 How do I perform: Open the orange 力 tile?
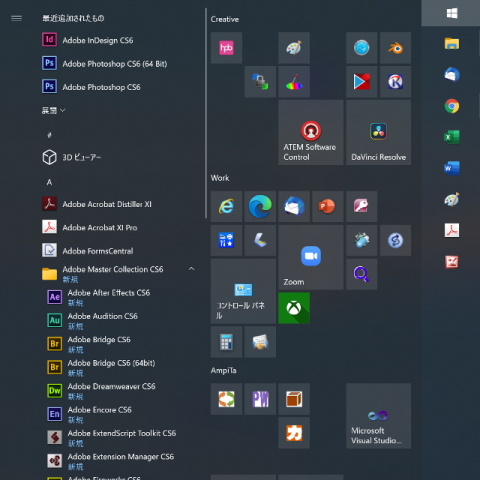click(x=294, y=433)
